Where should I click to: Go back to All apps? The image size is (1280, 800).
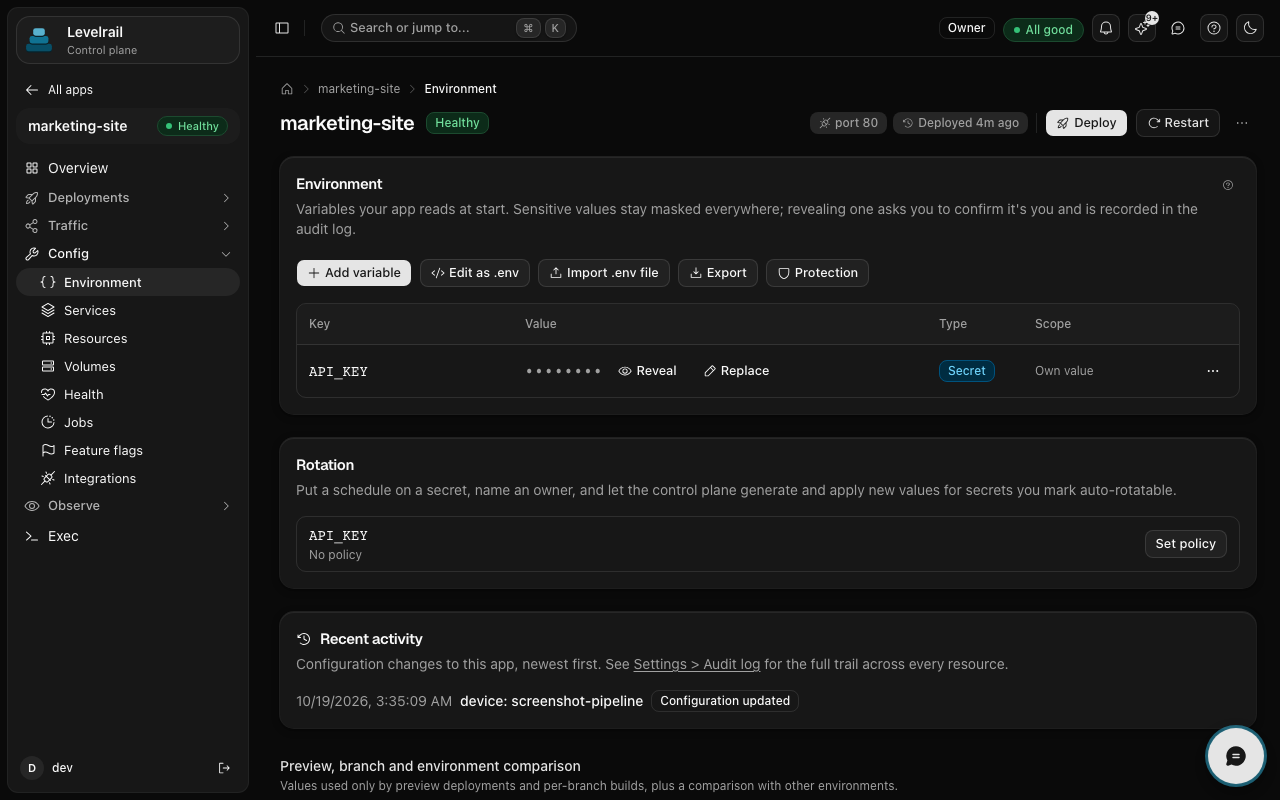(x=60, y=90)
